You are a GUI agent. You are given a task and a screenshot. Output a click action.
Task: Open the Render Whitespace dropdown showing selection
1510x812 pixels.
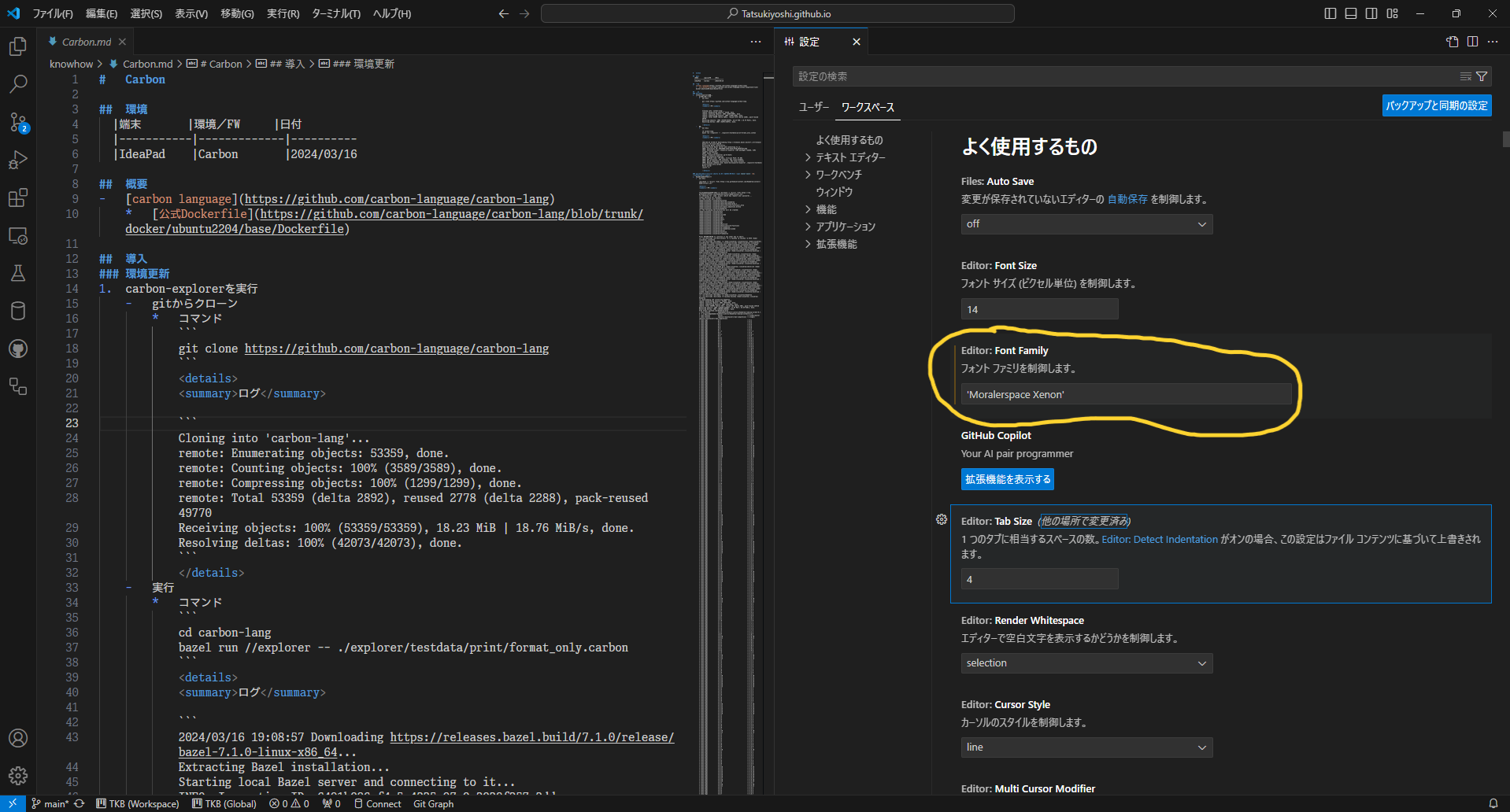click(1086, 663)
